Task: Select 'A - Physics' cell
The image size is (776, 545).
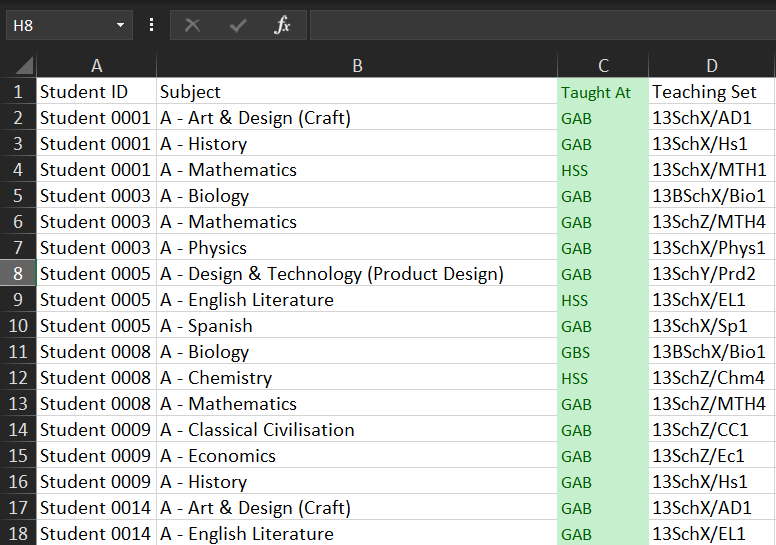Action: [x=357, y=248]
